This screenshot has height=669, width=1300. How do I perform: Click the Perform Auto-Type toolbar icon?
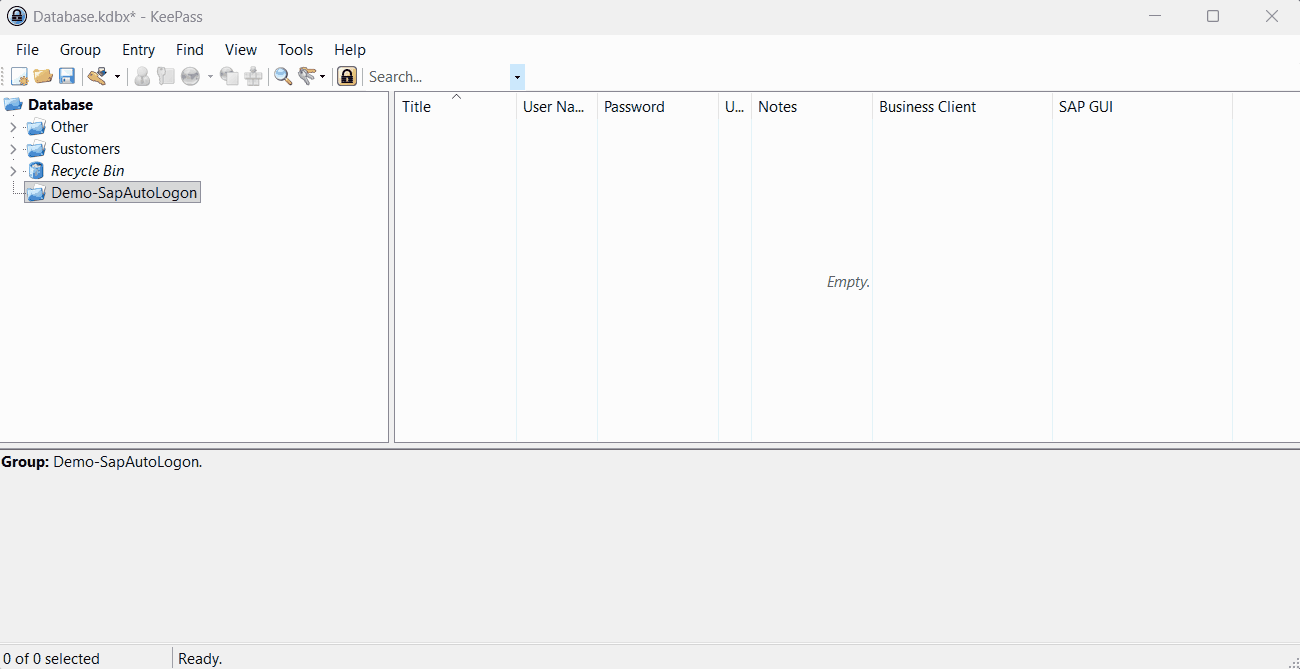(x=253, y=76)
